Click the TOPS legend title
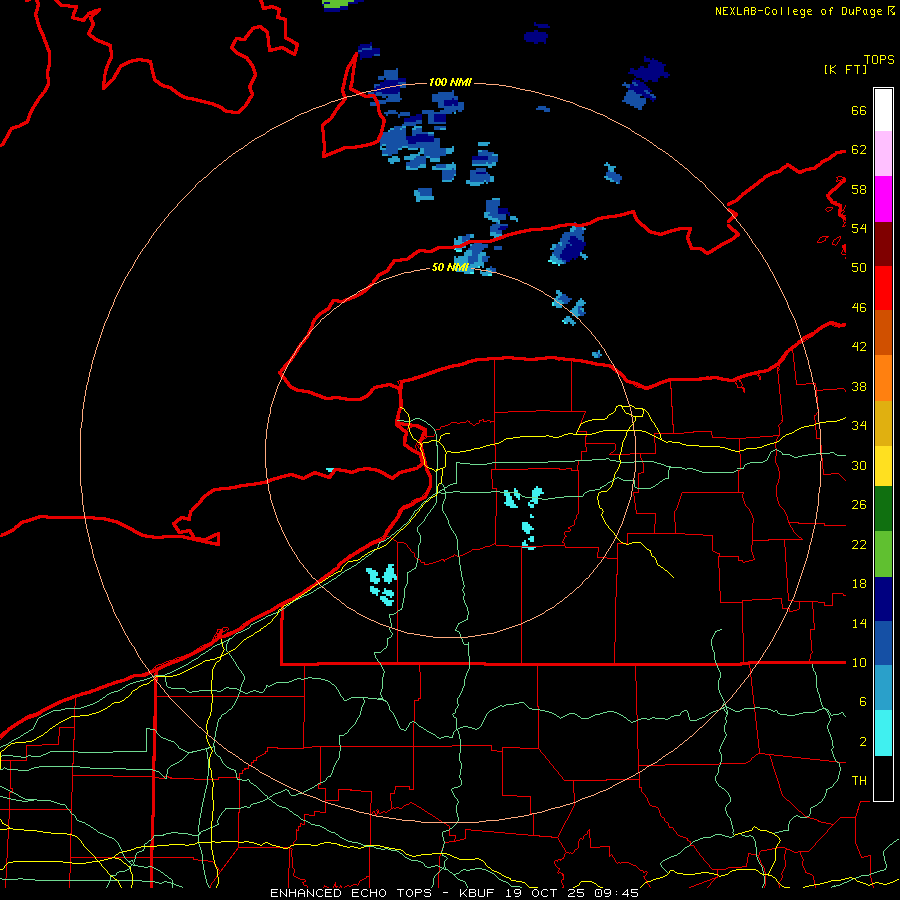Image resolution: width=900 pixels, height=900 pixels. tap(879, 60)
